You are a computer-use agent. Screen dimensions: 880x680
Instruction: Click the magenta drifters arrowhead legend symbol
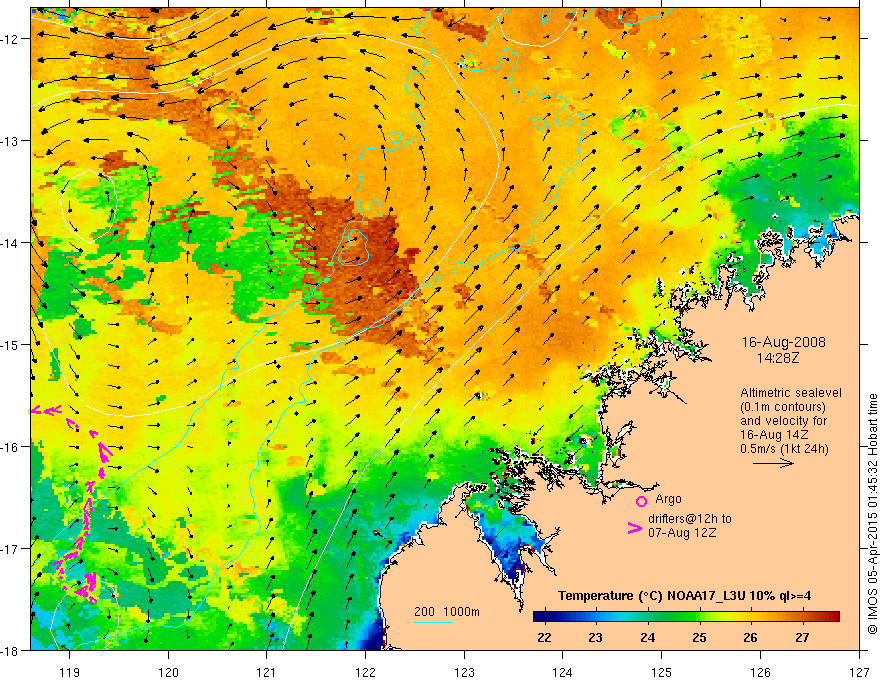click(x=634, y=528)
